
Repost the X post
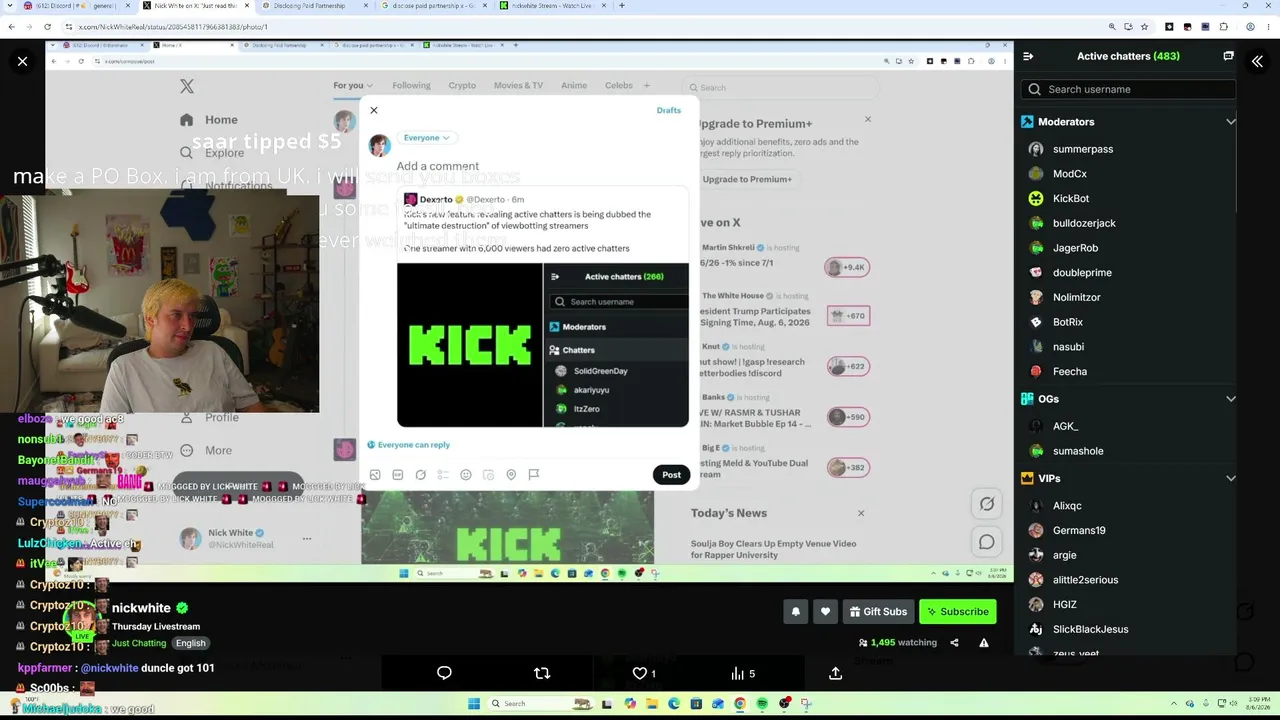542,673
